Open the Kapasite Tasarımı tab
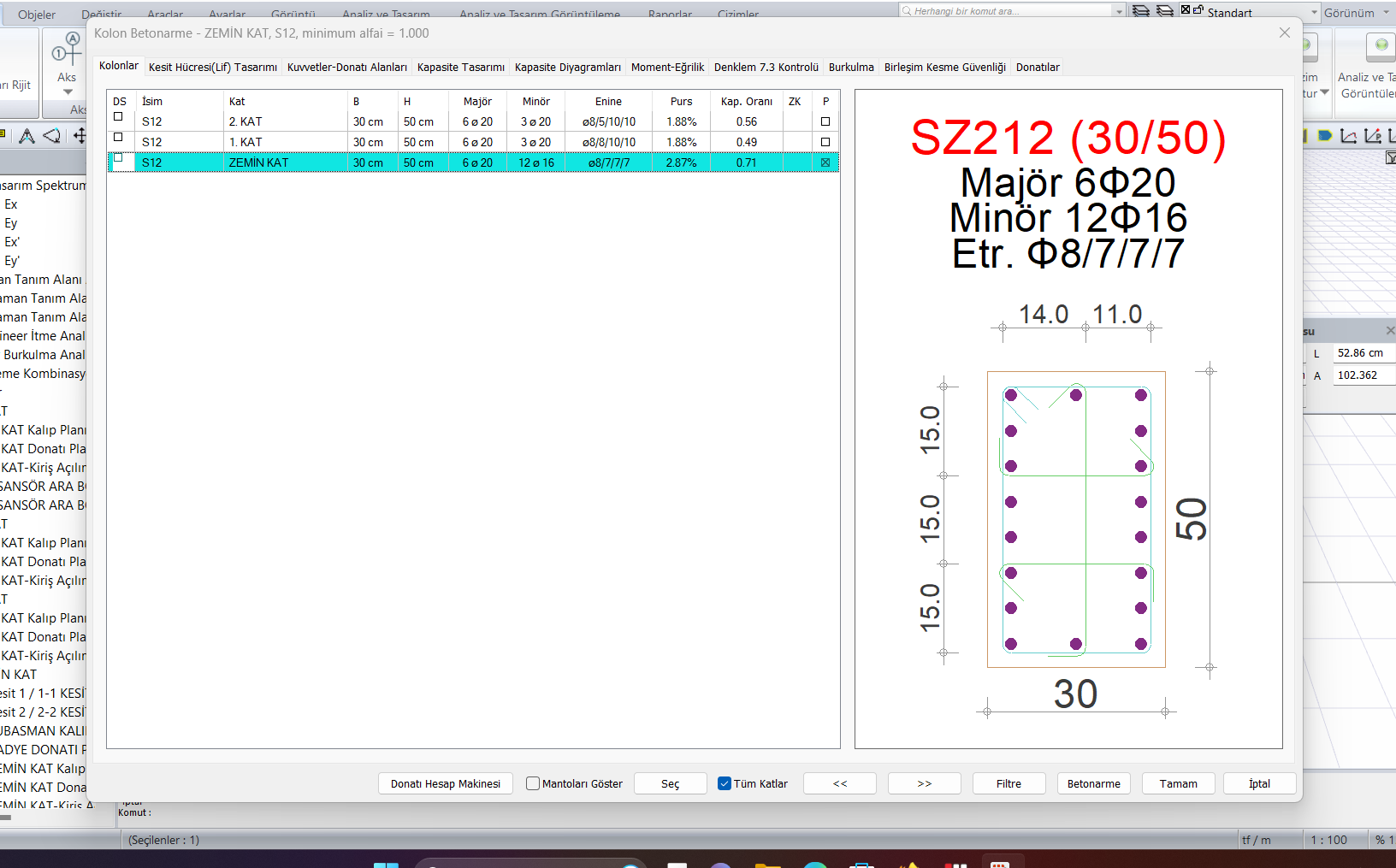The height and width of the screenshot is (868, 1396). tap(460, 67)
